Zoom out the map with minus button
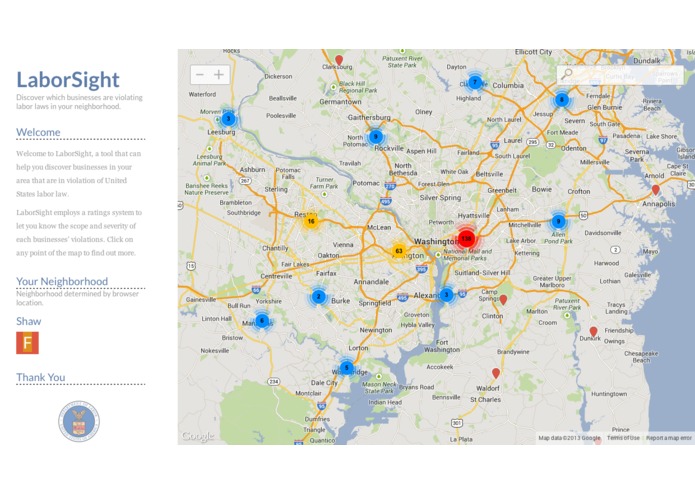The width and height of the screenshot is (695, 494). point(200,75)
